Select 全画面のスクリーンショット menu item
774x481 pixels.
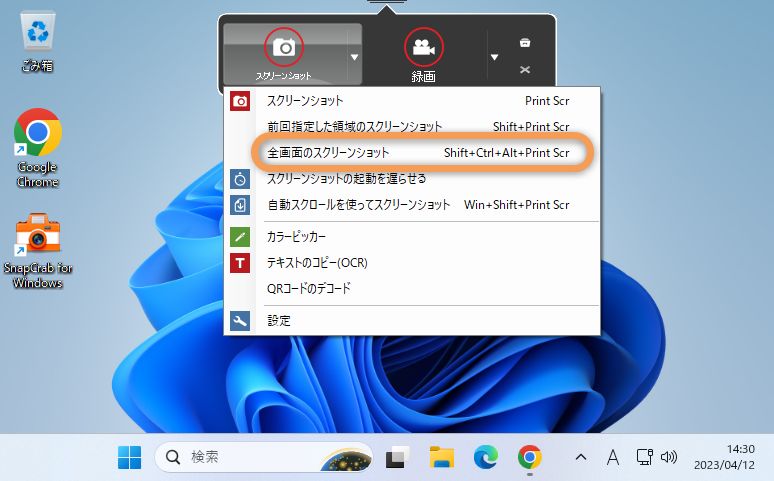point(412,153)
